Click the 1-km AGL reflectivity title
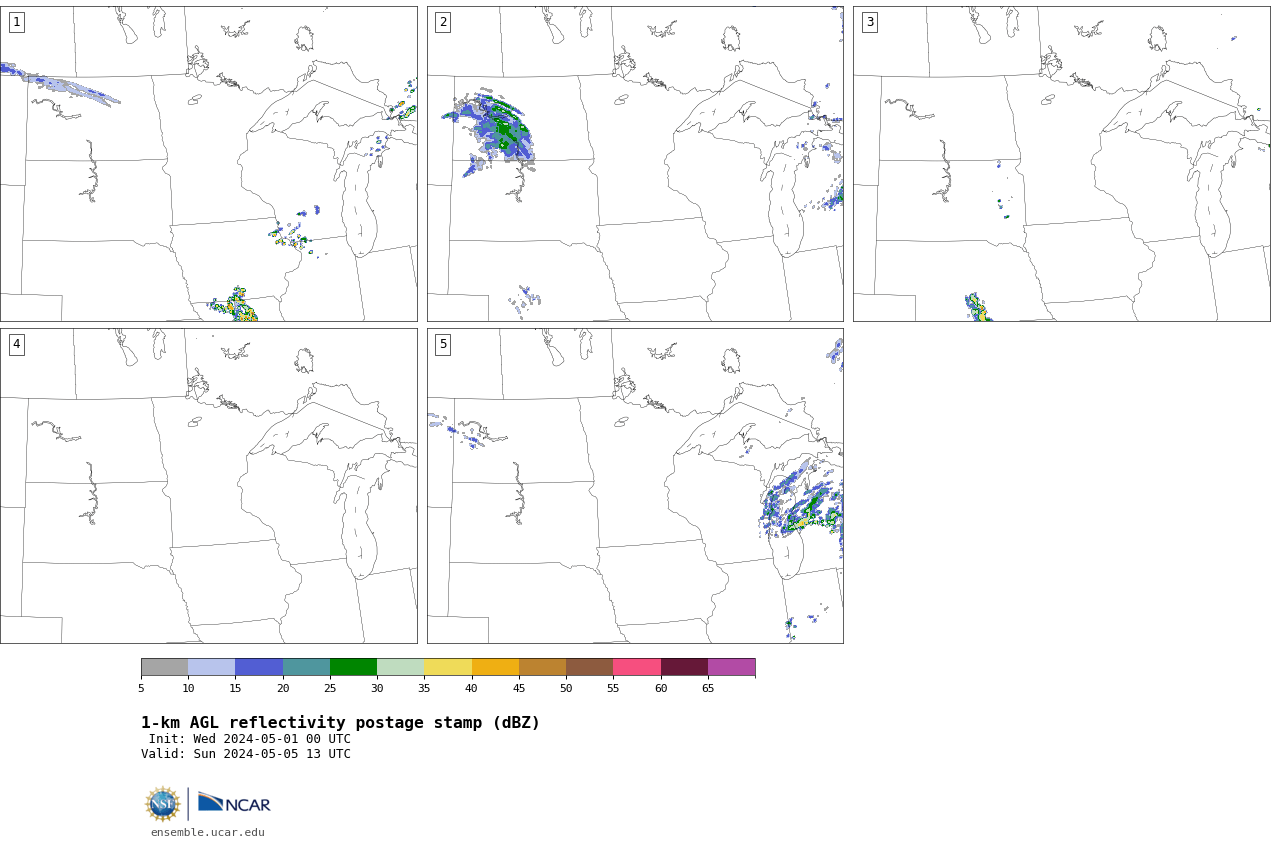1280x844 pixels. point(340,723)
